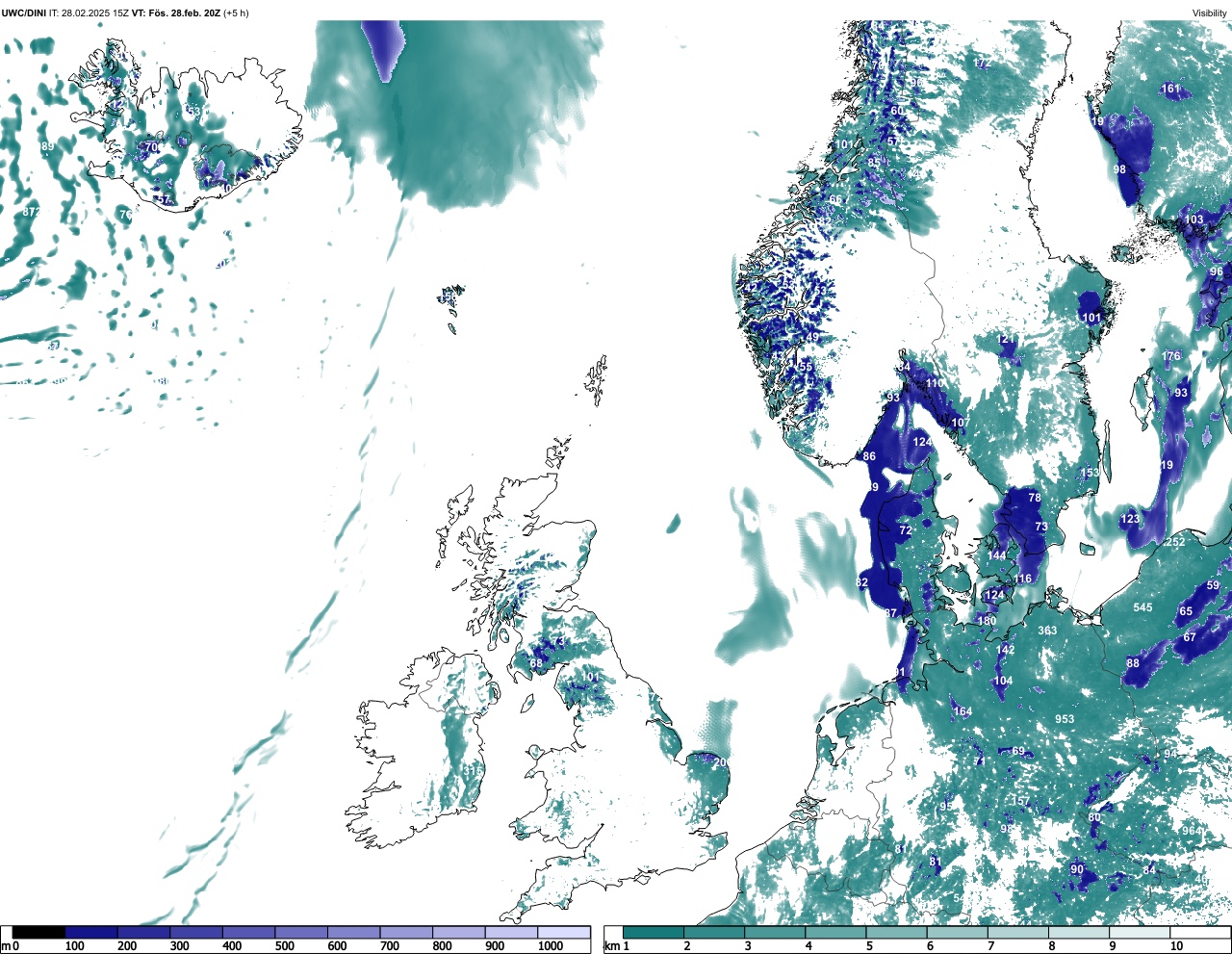Viewport: 1232px width, 954px height.
Task: Click the visibility value 164 on the map
Action: click(962, 711)
